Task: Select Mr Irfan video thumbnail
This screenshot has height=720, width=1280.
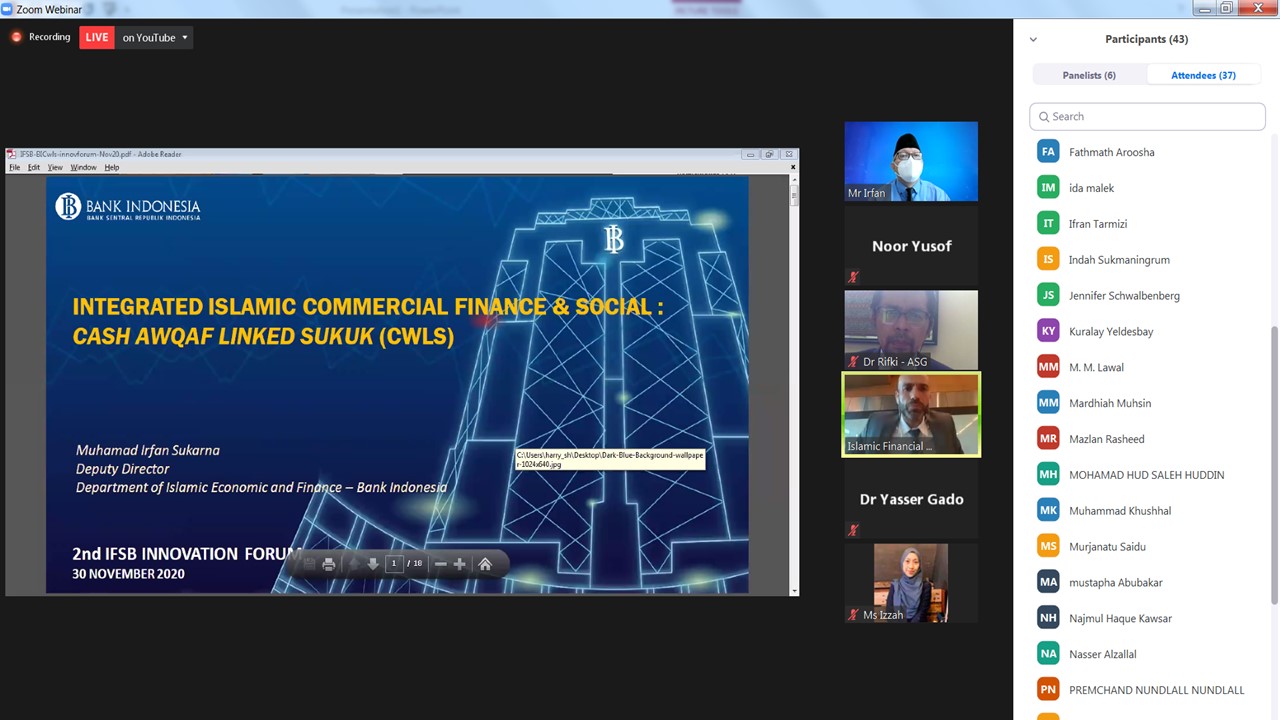Action: click(911, 161)
